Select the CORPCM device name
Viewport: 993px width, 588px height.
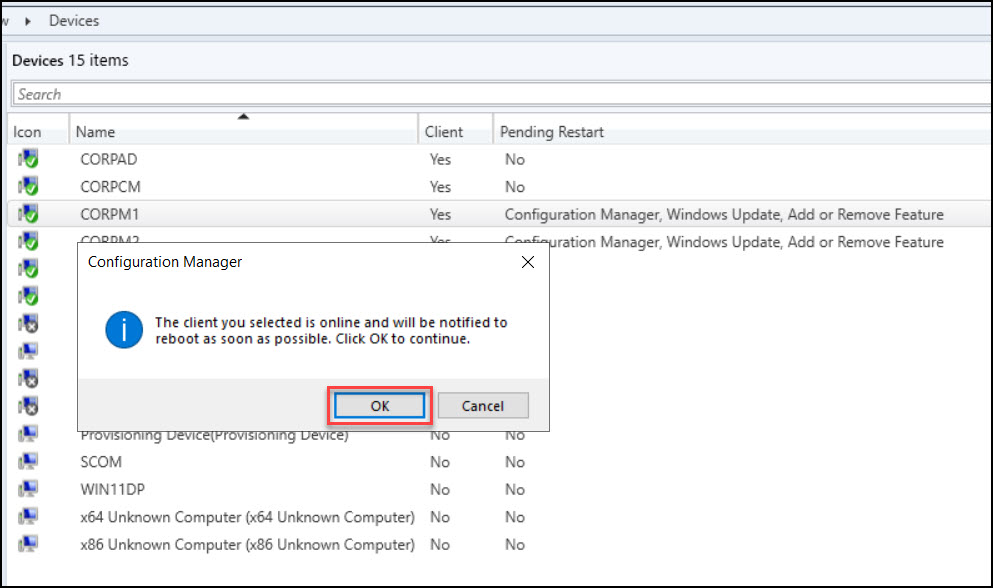pos(110,187)
